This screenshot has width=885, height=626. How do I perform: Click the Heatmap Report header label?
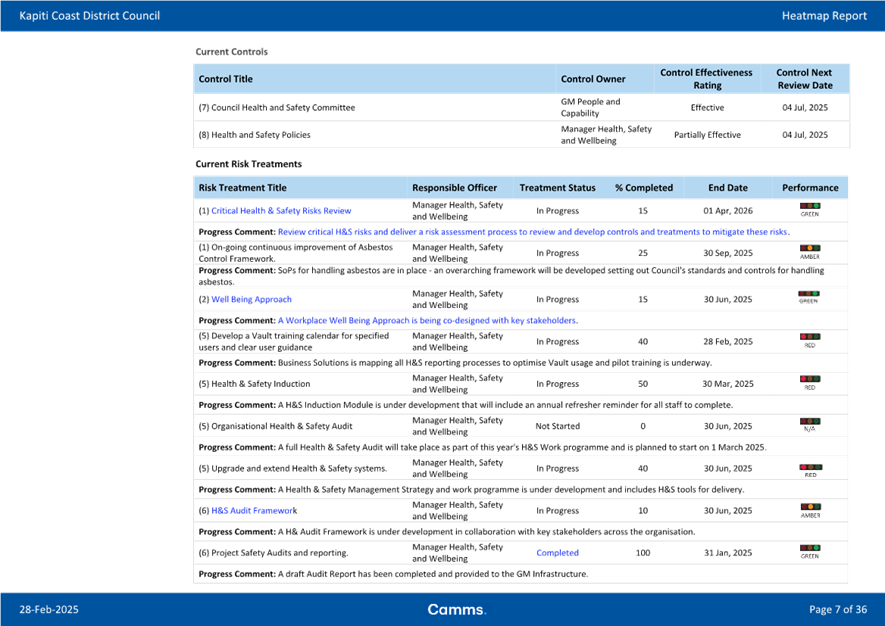(x=824, y=16)
